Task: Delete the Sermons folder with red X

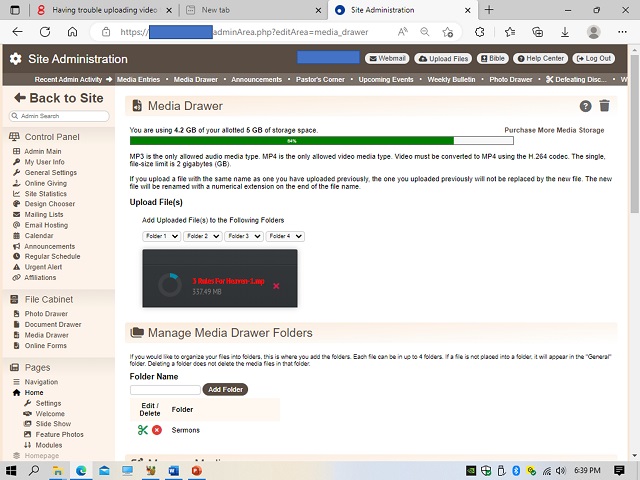Action: pyautogui.click(x=157, y=430)
